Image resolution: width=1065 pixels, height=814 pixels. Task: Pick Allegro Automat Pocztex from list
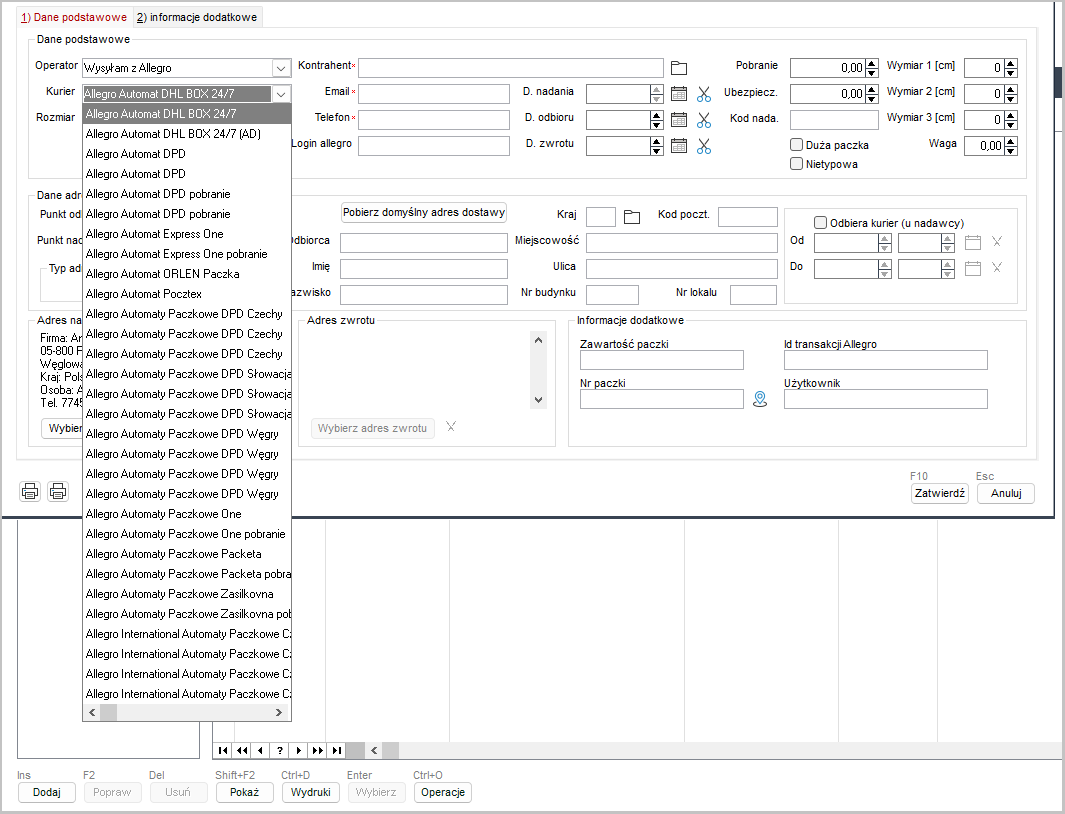pos(186,294)
